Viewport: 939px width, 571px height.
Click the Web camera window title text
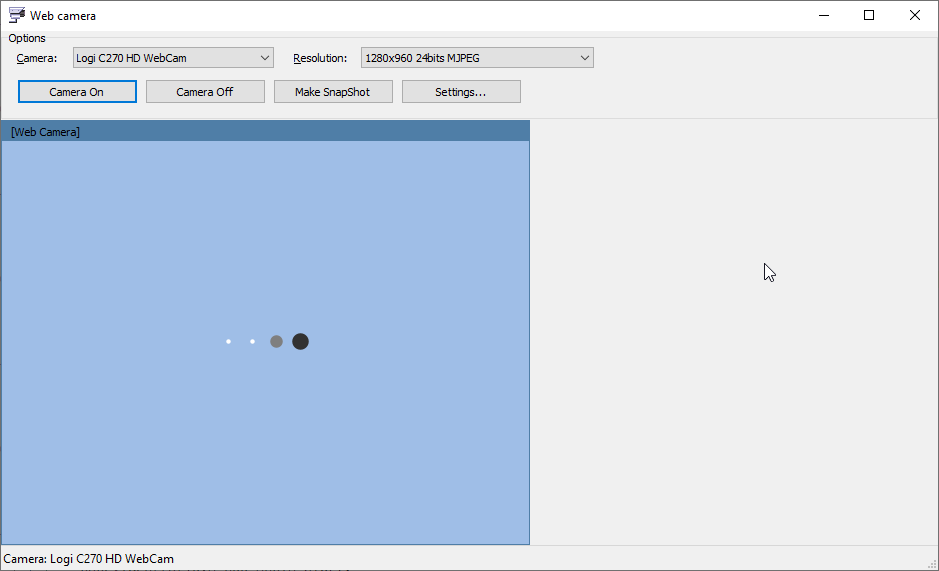(x=63, y=16)
